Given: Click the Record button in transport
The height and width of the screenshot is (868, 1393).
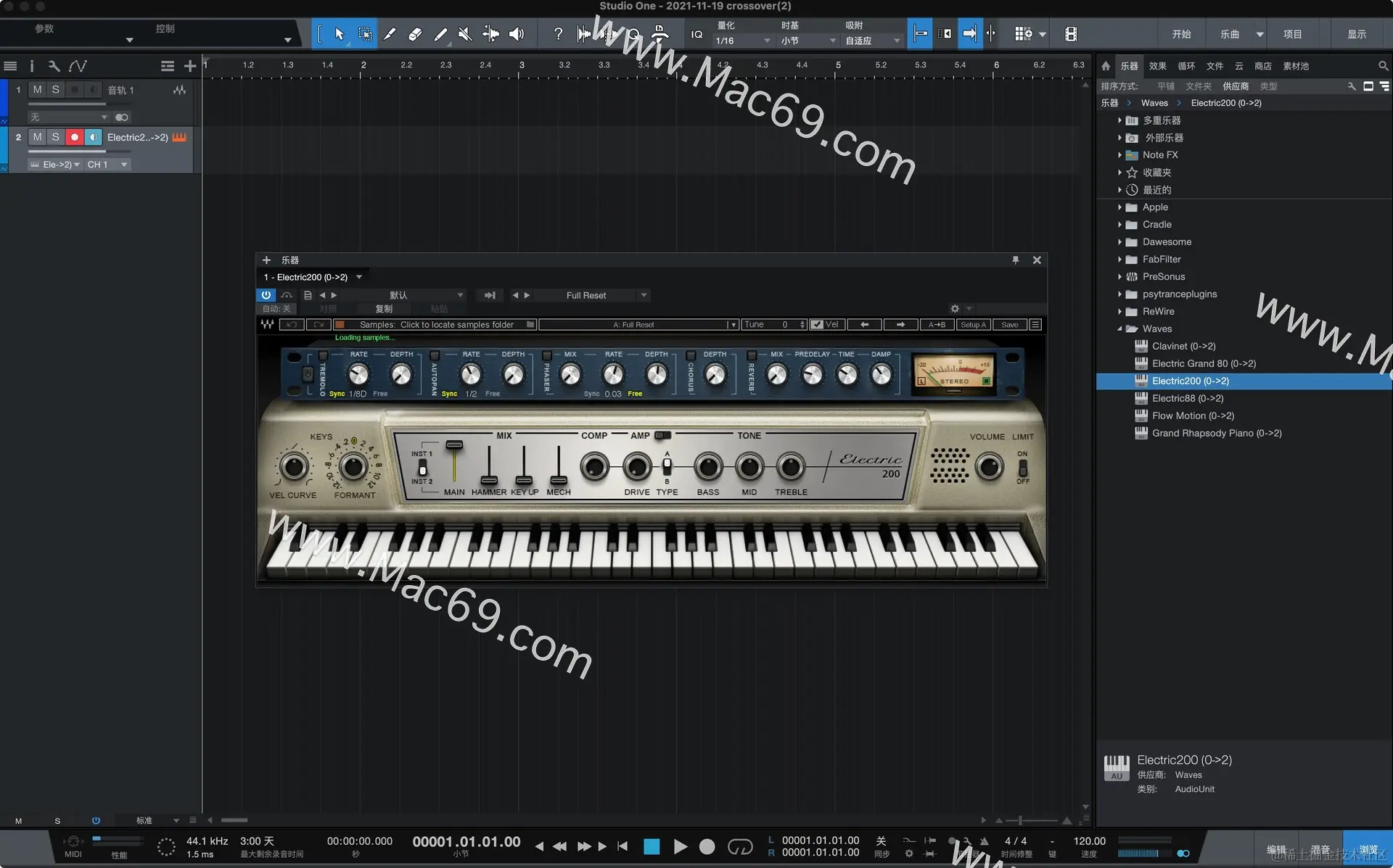Looking at the screenshot, I should pyautogui.click(x=707, y=846).
